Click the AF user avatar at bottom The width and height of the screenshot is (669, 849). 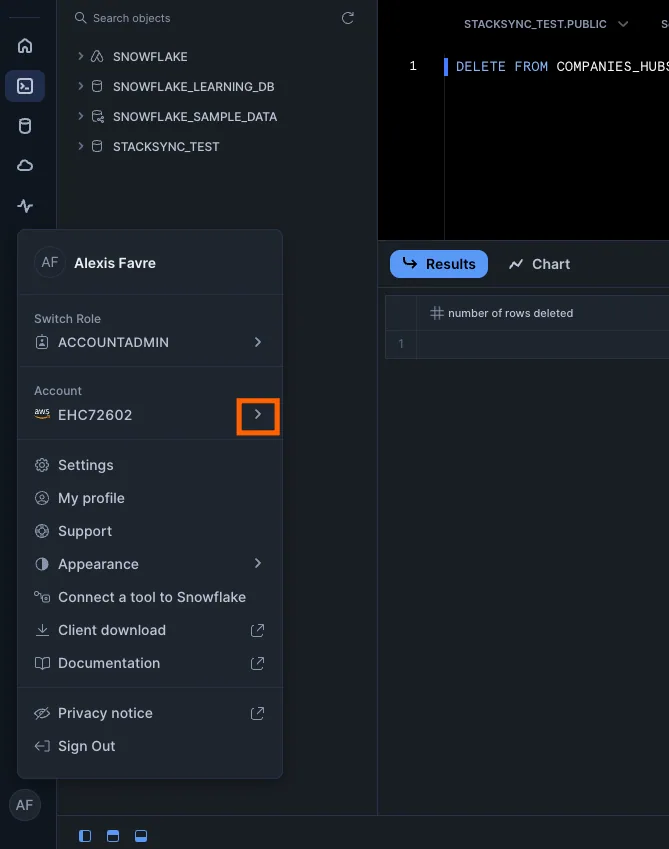click(x=24, y=805)
